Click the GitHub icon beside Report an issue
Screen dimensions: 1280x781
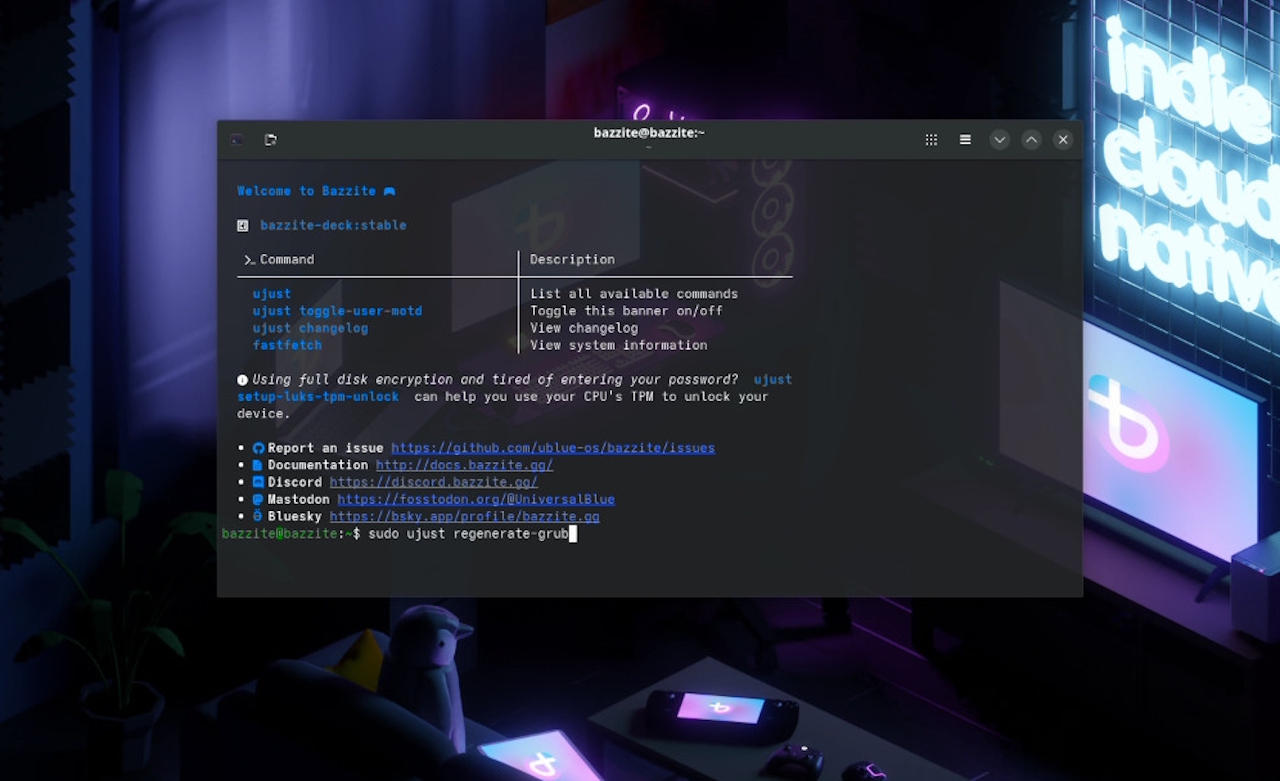point(257,447)
